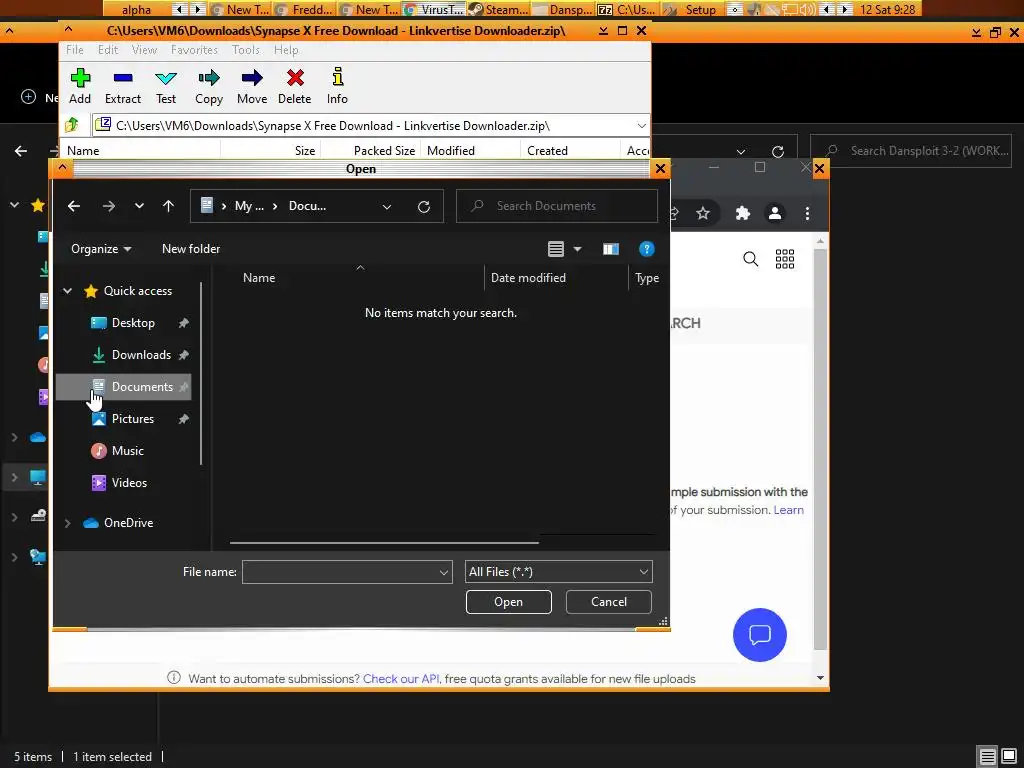Click the Open button in the dialog
Viewport: 1024px width, 768px height.
pyautogui.click(x=509, y=602)
